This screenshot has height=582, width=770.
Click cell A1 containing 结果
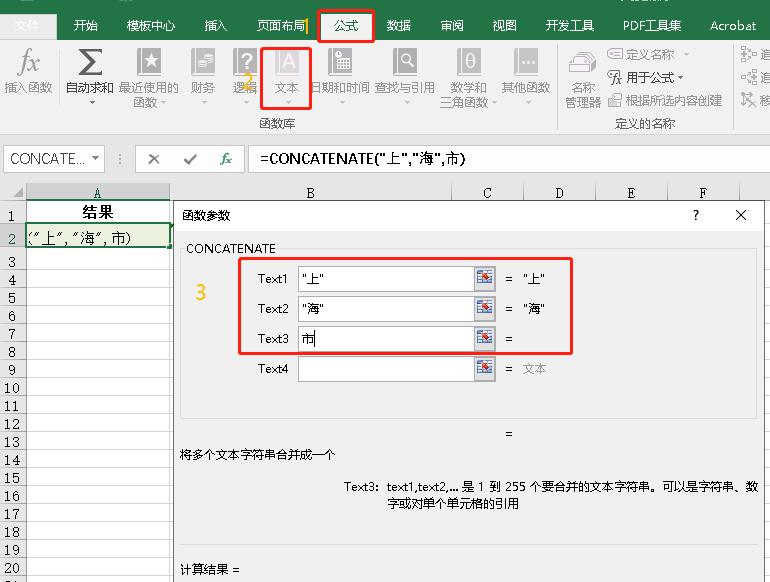point(98,212)
